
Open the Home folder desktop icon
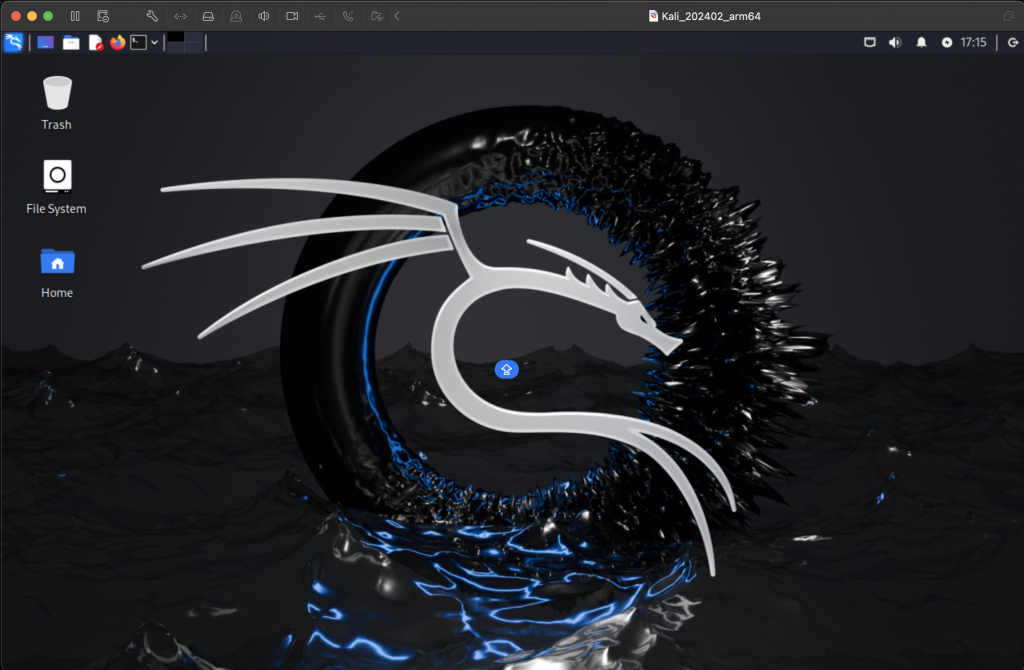pyautogui.click(x=57, y=273)
